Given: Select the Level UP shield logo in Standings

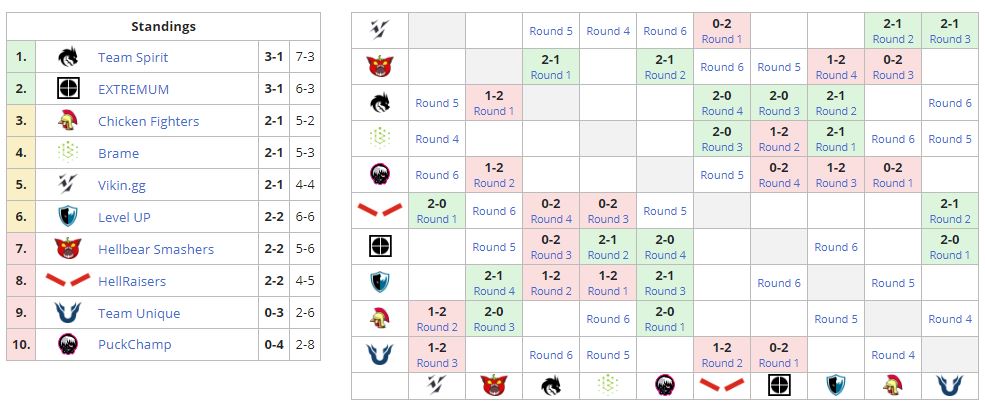Looking at the screenshot, I should 68,217.
